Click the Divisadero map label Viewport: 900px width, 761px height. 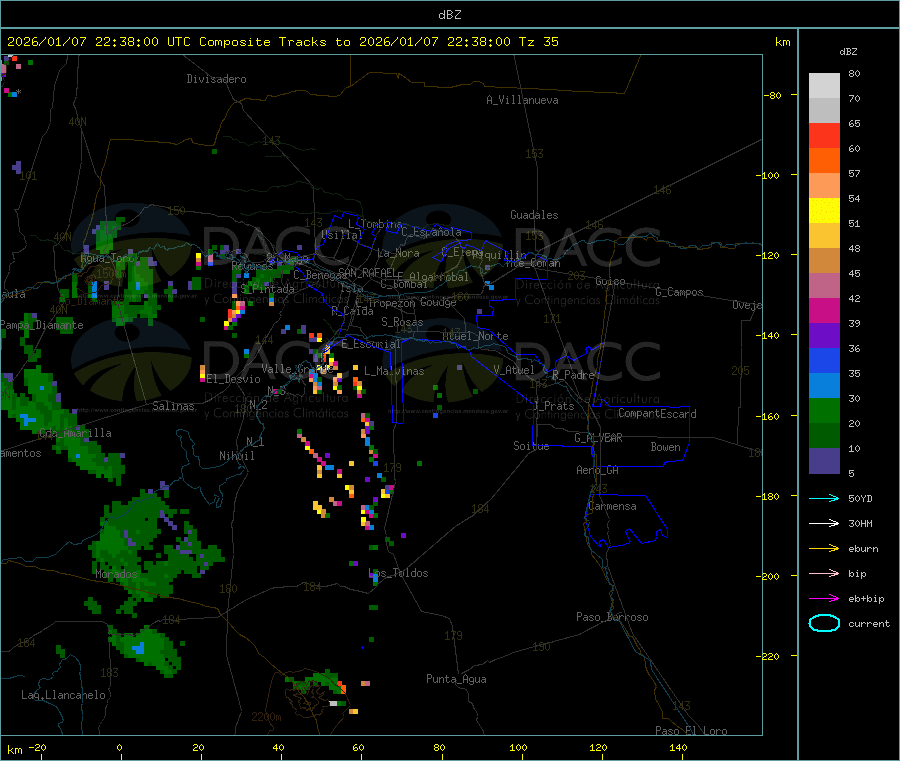[x=216, y=79]
